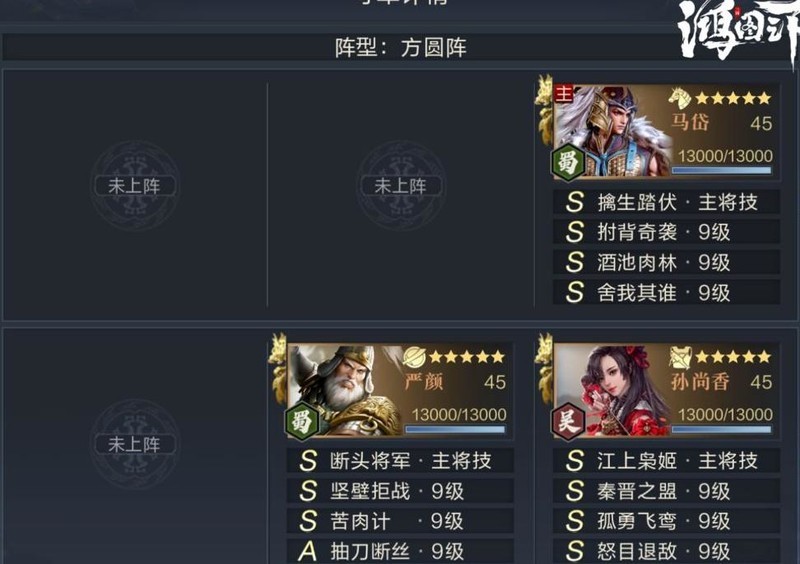This screenshot has height=564, width=800.
Task: Click the 吴 faction badge on 孙尚香's card
Action: point(568,422)
